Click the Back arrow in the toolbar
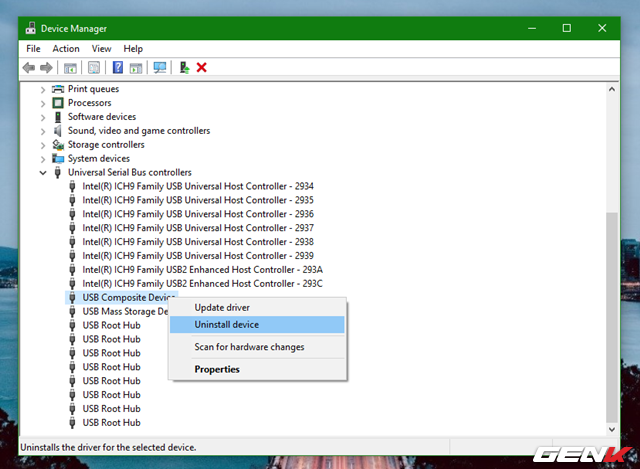Screen dimensions: 640x469 pyautogui.click(x=29, y=67)
